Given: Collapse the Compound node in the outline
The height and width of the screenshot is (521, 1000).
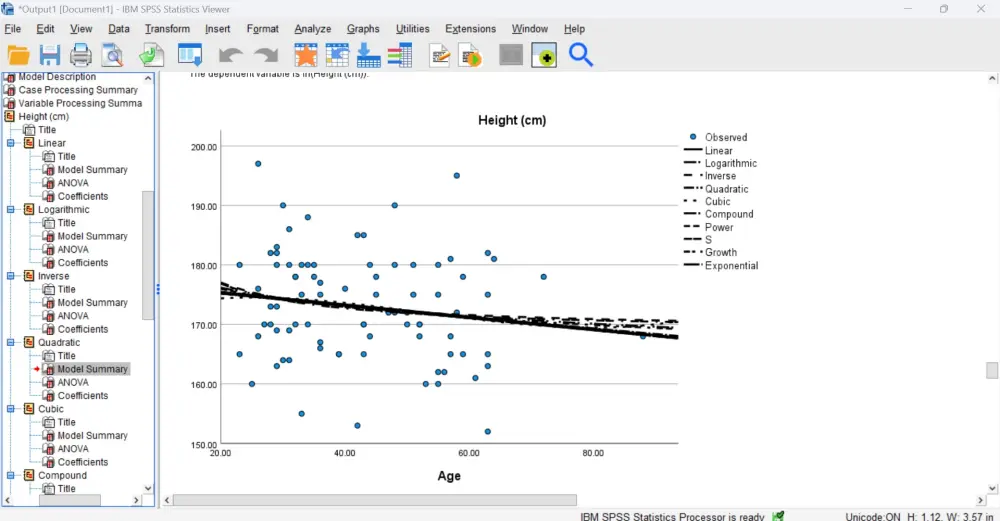Looking at the screenshot, I should (x=10, y=475).
